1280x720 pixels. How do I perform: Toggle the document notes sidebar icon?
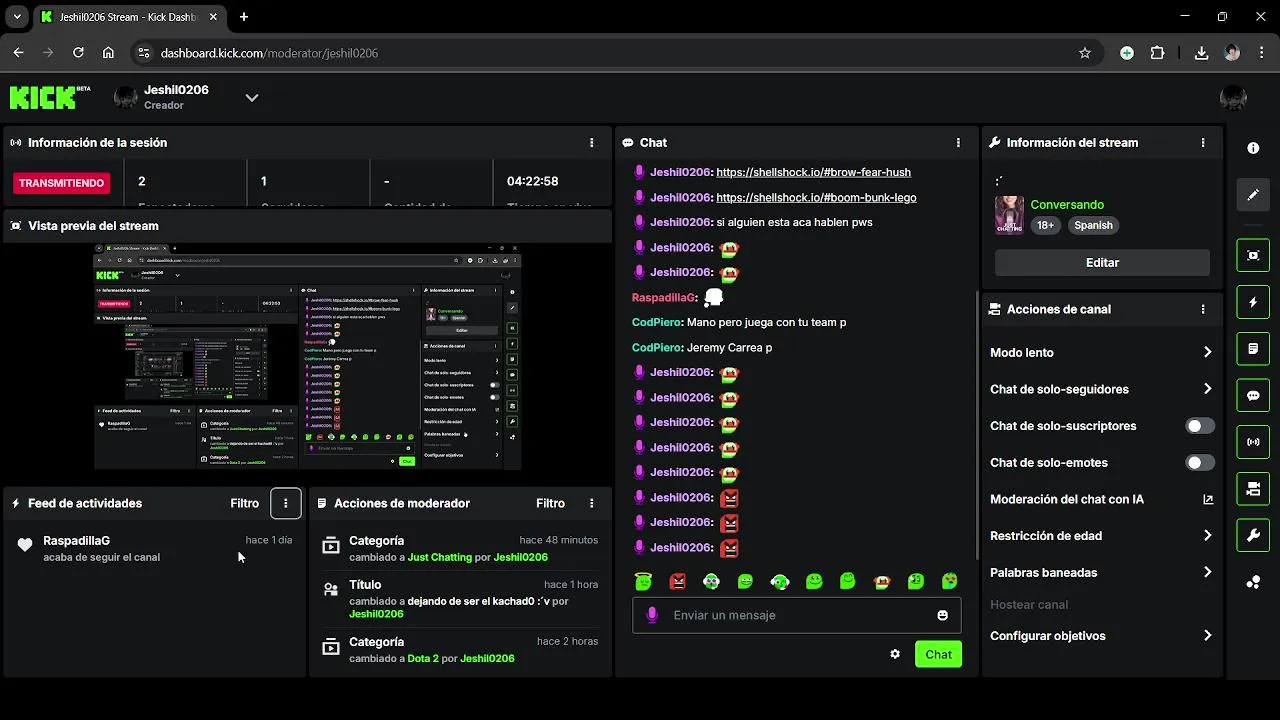[x=1253, y=349]
